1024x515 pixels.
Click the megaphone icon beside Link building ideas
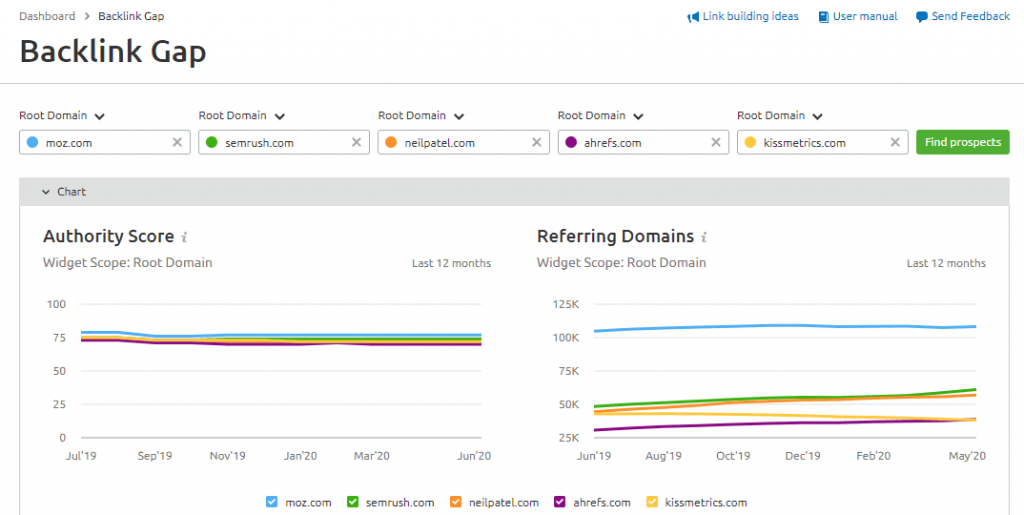pyautogui.click(x=693, y=17)
